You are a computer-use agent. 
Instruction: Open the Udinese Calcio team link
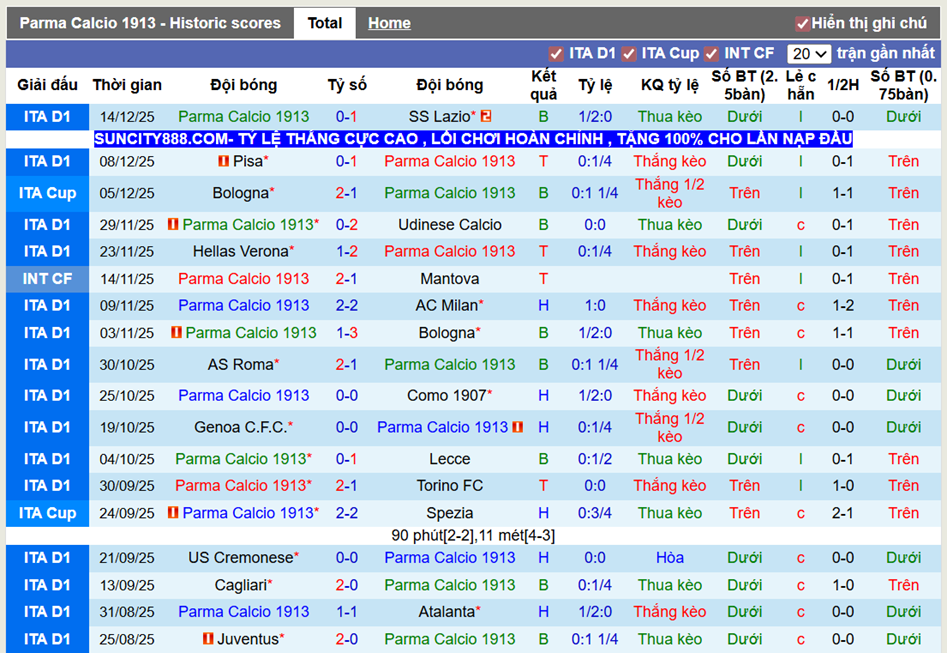pyautogui.click(x=450, y=225)
